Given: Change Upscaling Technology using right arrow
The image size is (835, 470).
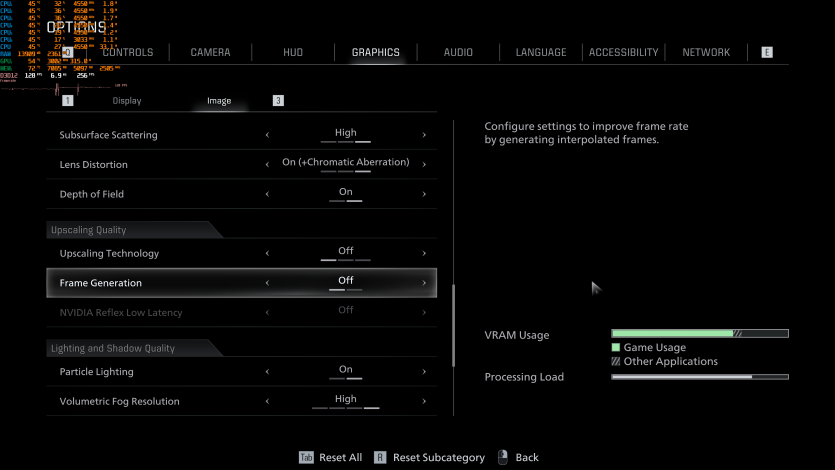Looking at the screenshot, I should tap(424, 253).
